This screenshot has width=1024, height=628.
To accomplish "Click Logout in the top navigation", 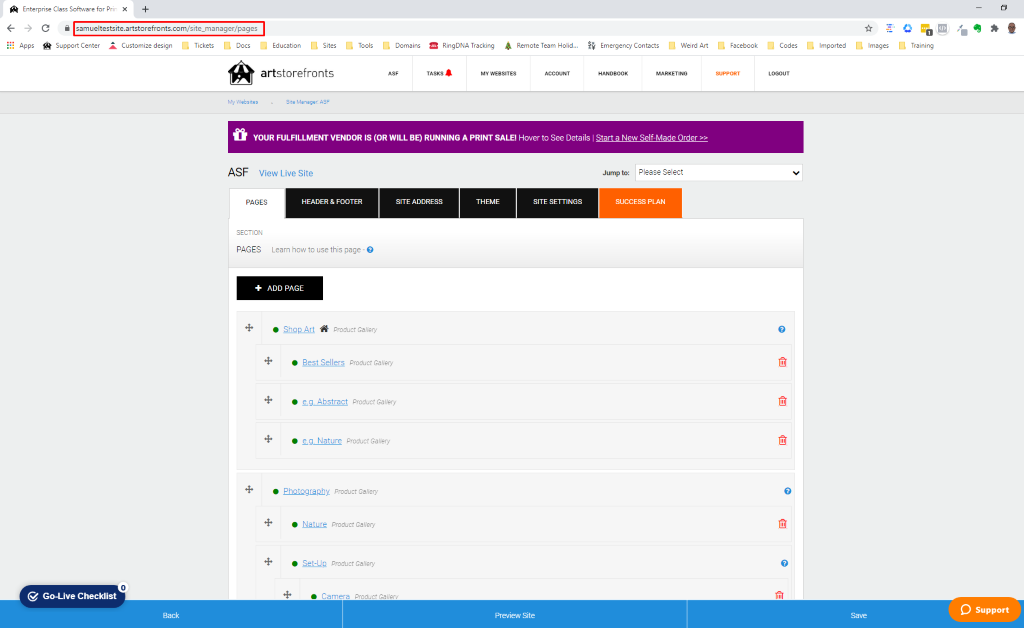I will point(778,73).
